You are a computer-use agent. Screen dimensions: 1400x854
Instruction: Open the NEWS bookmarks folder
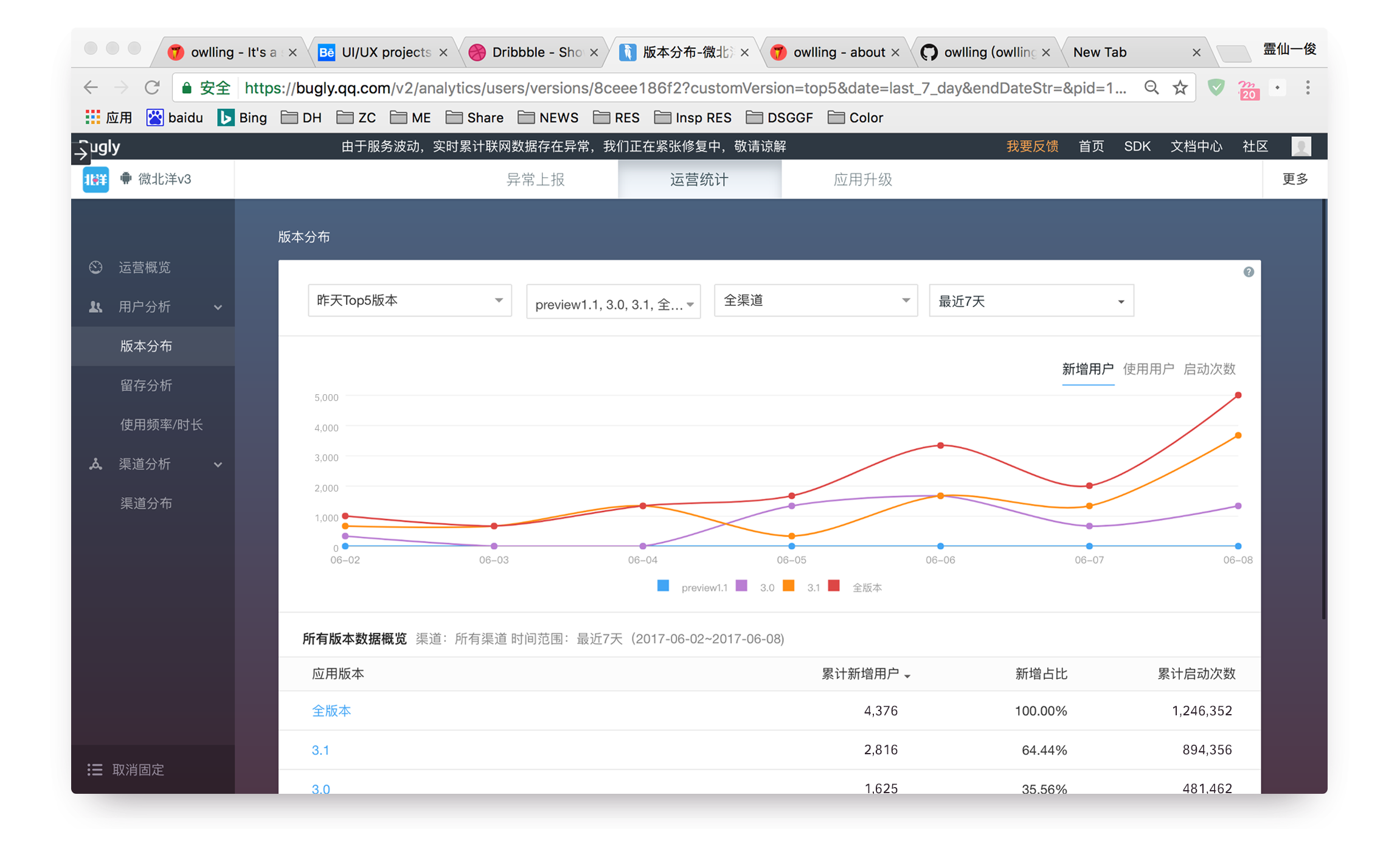(548, 117)
